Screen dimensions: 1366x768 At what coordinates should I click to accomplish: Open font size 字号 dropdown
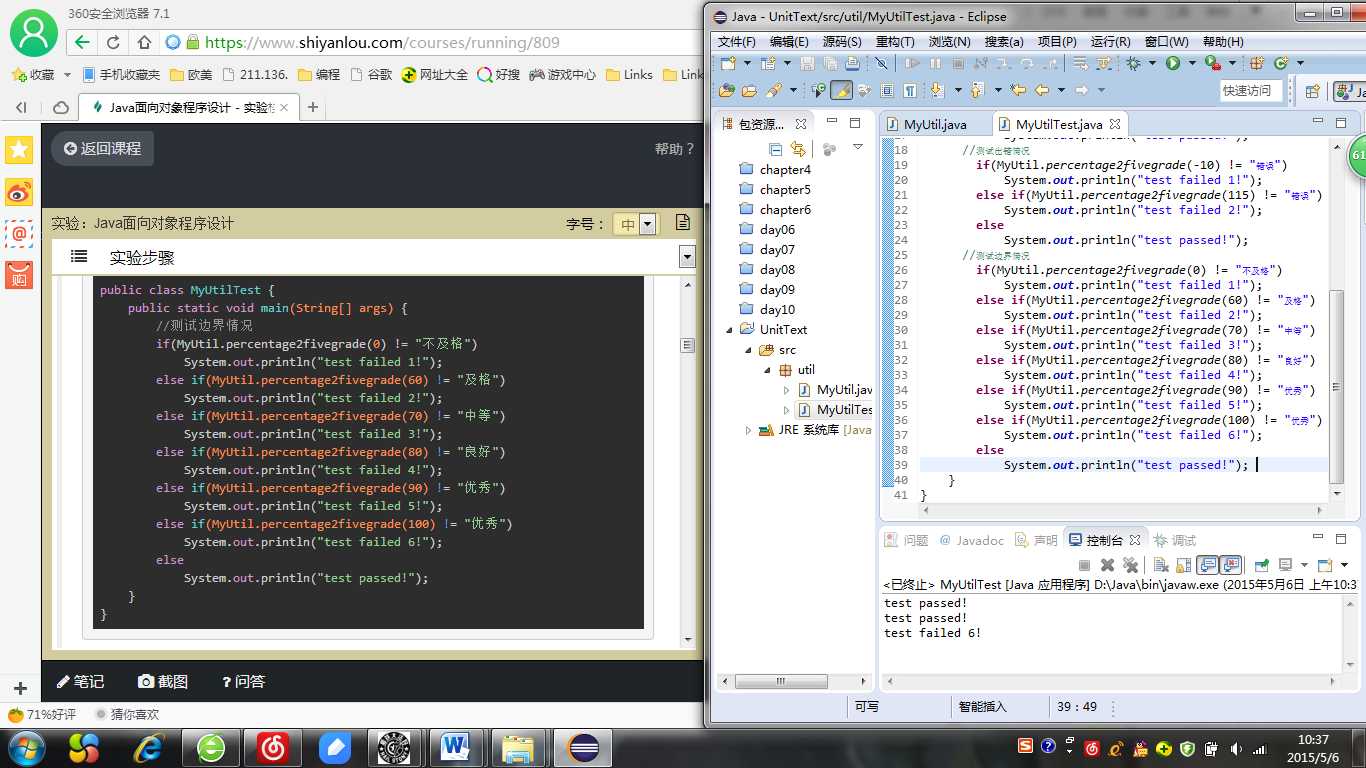point(648,224)
